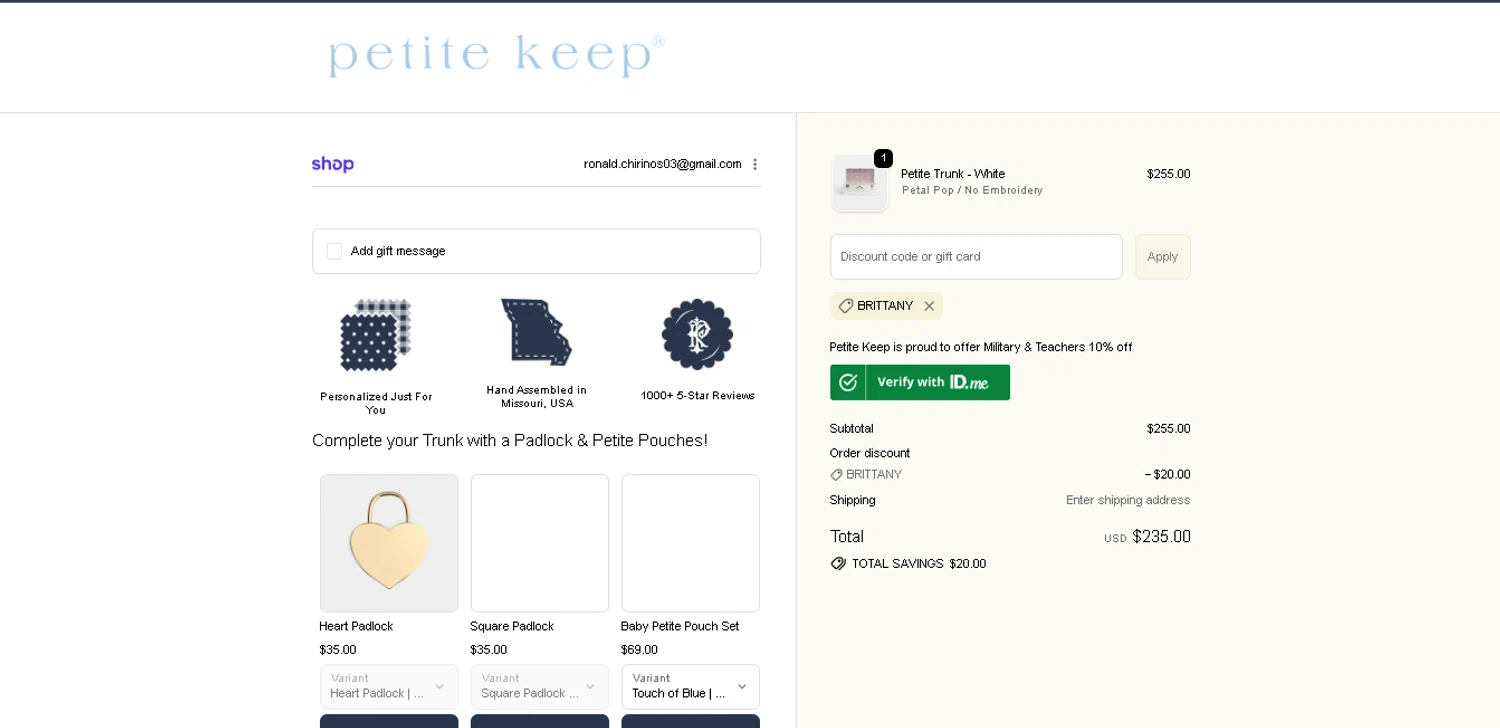Expand the Square Padlock variant dropdown
Screen dimensions: 1500x728
tap(540, 687)
